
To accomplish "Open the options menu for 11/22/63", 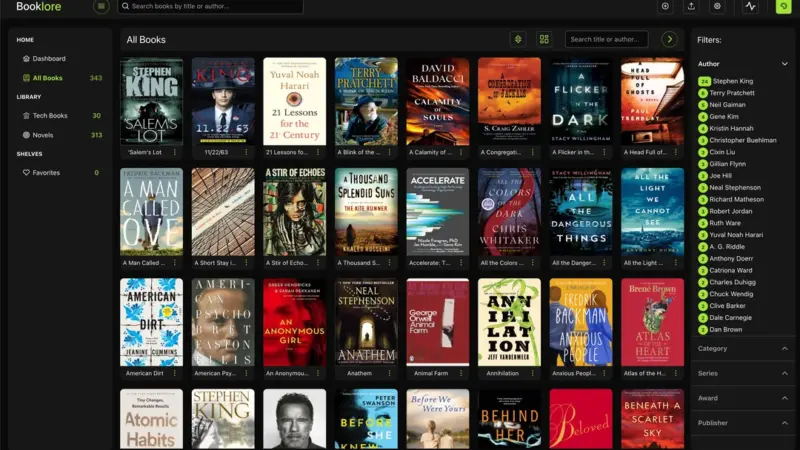I will 246,152.
